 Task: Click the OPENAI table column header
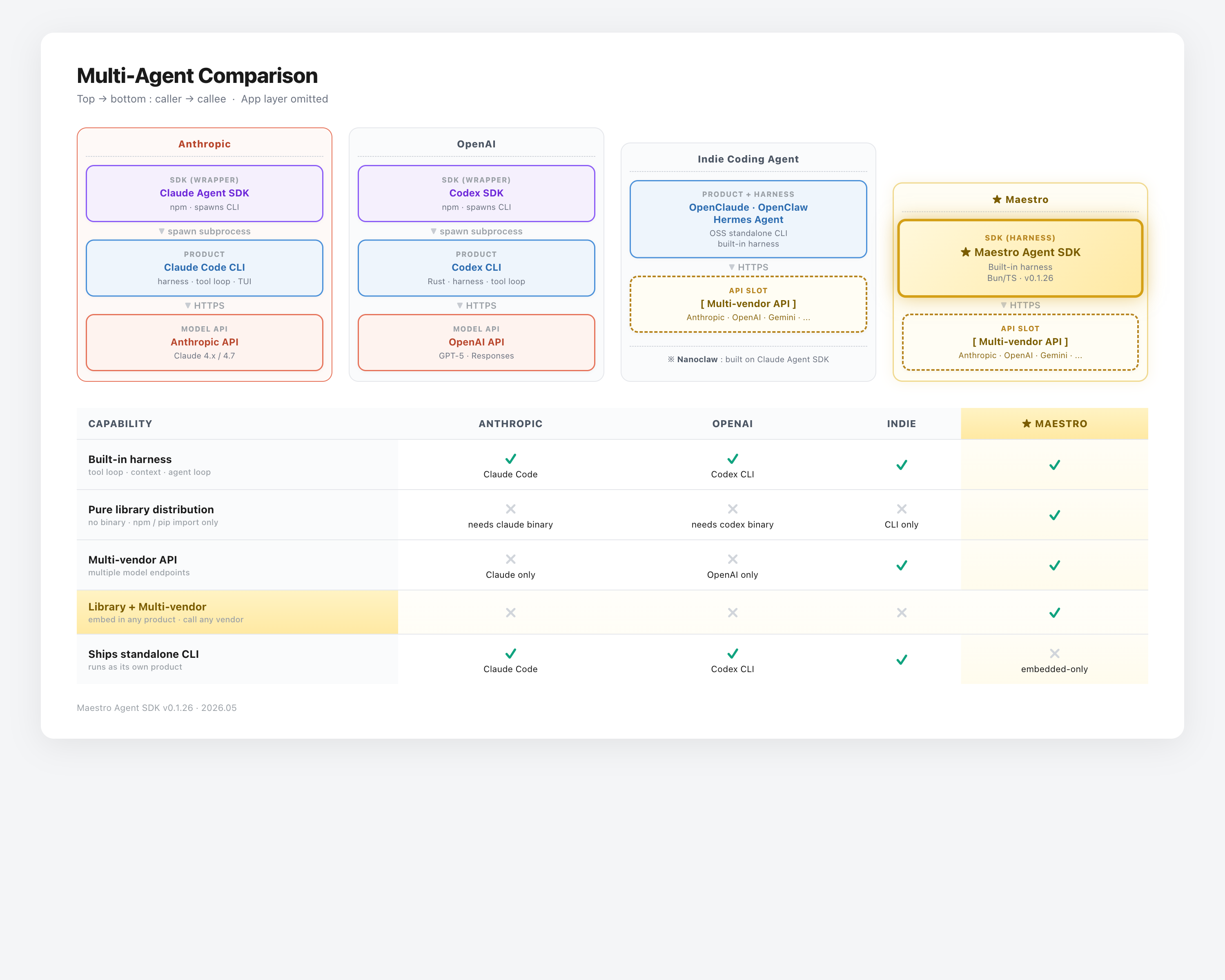(x=733, y=423)
